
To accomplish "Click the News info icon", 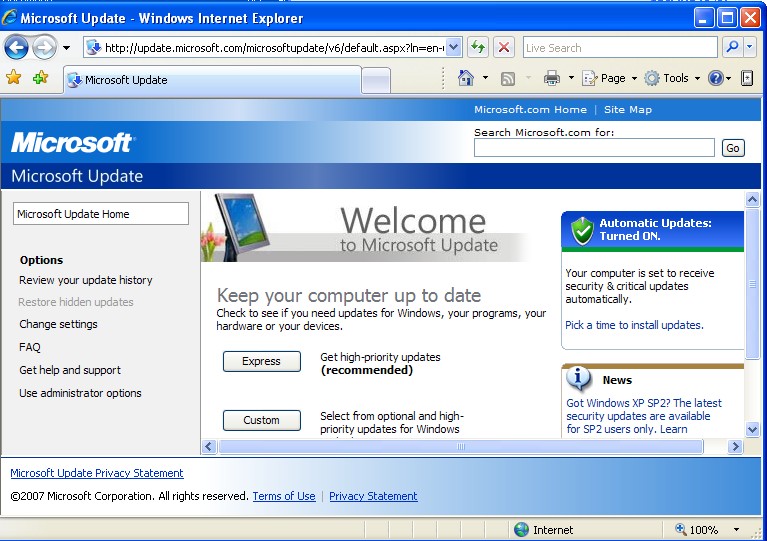I will (578, 379).
